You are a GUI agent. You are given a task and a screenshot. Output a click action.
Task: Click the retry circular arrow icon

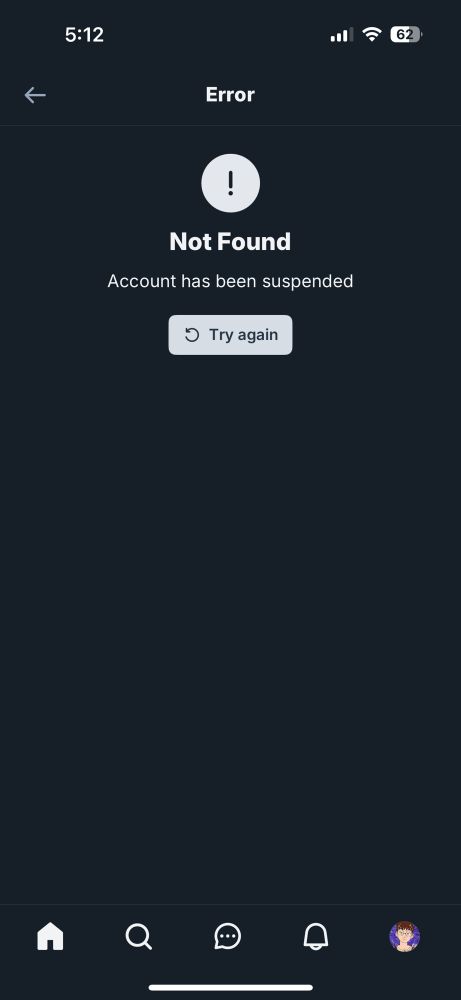point(192,335)
